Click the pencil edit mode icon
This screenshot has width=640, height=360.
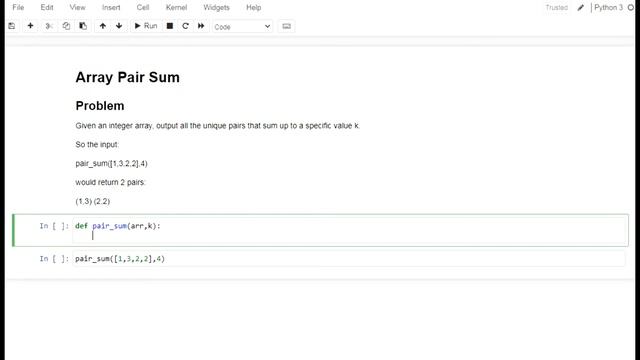(580, 7)
